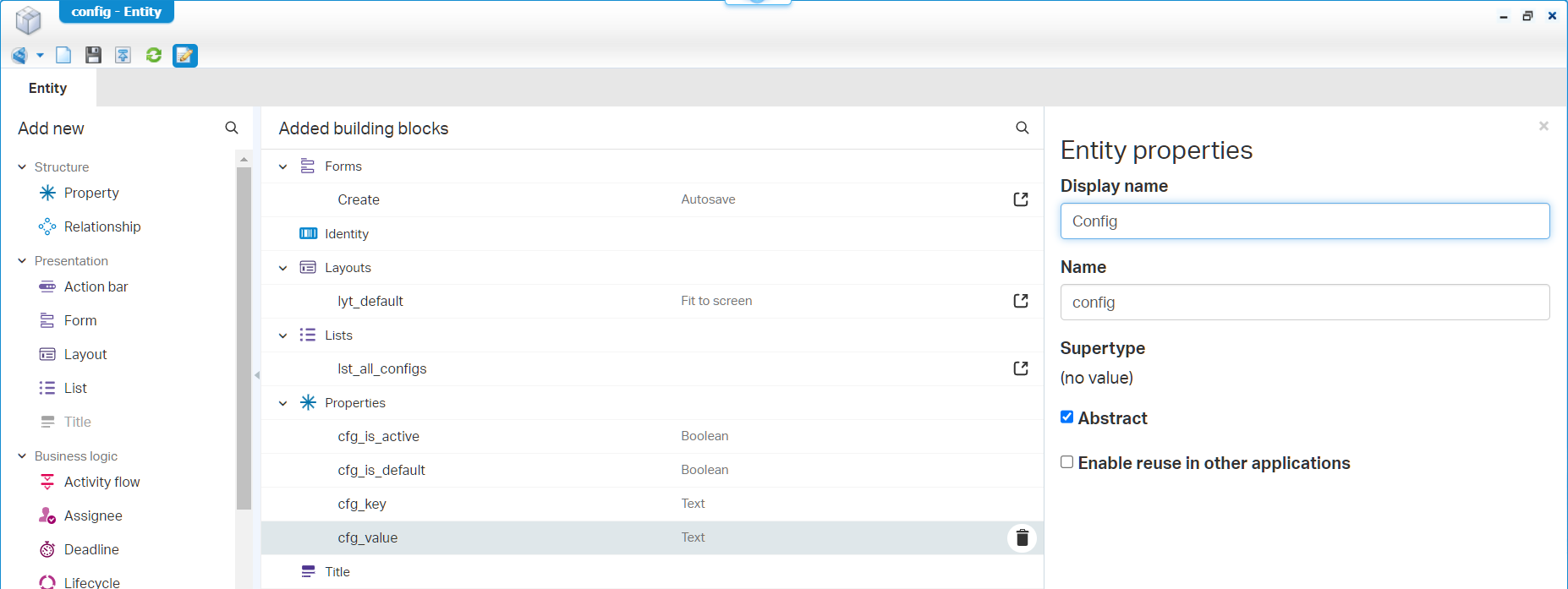Collapse the Properties group chevron
The height and width of the screenshot is (589, 1568).
[283, 403]
